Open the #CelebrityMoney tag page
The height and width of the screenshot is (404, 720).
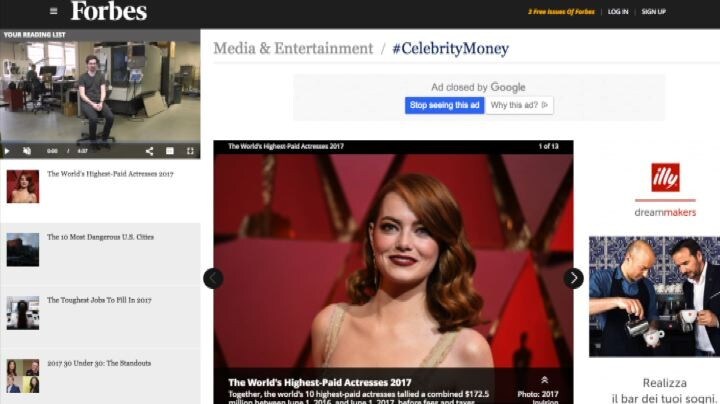[450, 48]
